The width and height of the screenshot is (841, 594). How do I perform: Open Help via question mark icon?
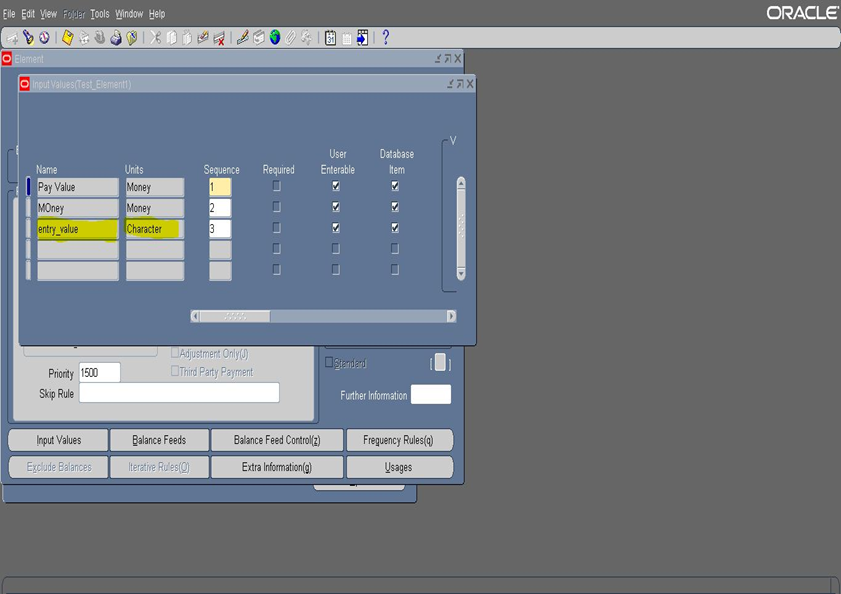pos(385,38)
